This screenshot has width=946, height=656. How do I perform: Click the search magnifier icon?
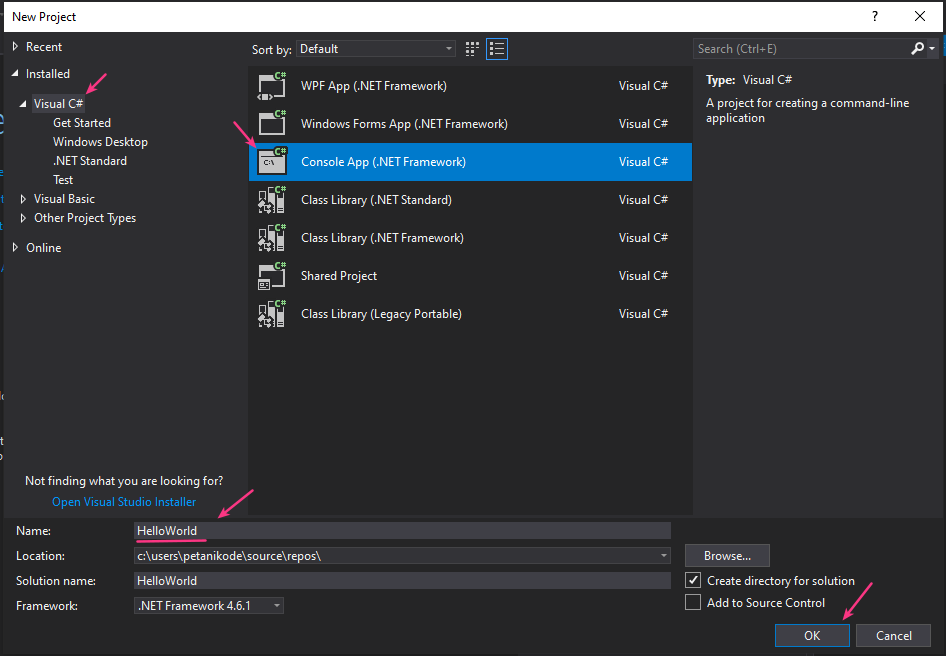coord(918,48)
